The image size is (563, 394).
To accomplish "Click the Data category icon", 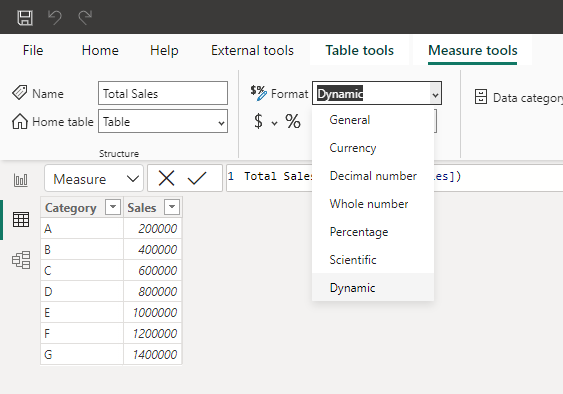I will (481, 97).
